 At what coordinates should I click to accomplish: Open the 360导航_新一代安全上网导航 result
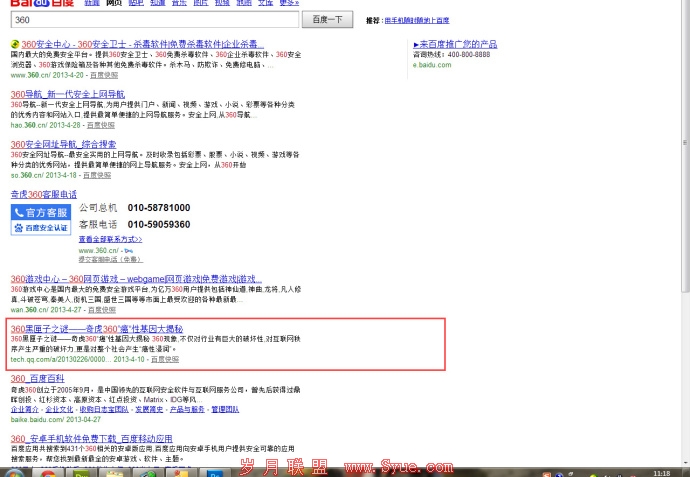[x=68, y=94]
